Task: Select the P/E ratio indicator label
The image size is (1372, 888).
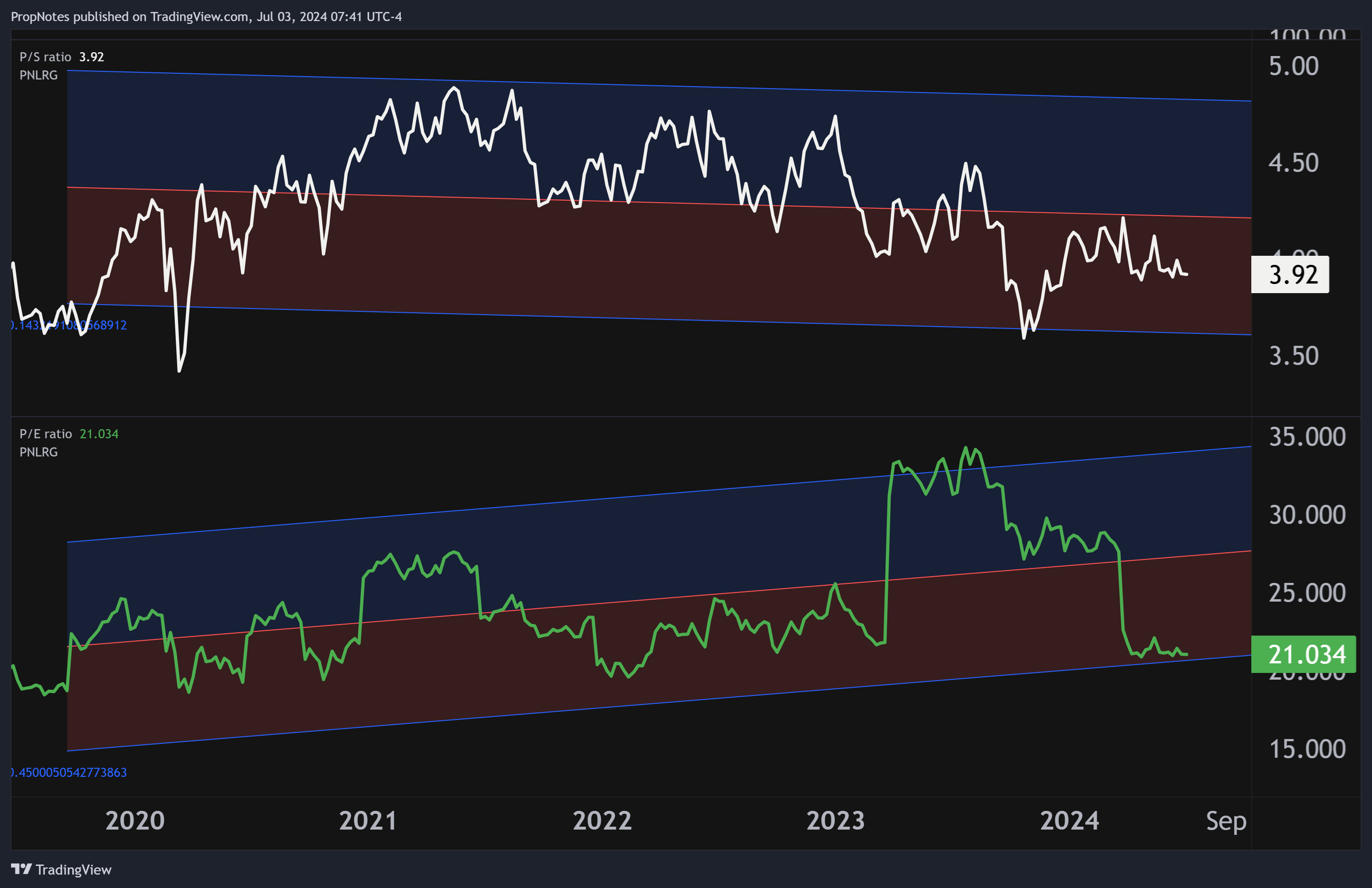Action: coord(45,433)
